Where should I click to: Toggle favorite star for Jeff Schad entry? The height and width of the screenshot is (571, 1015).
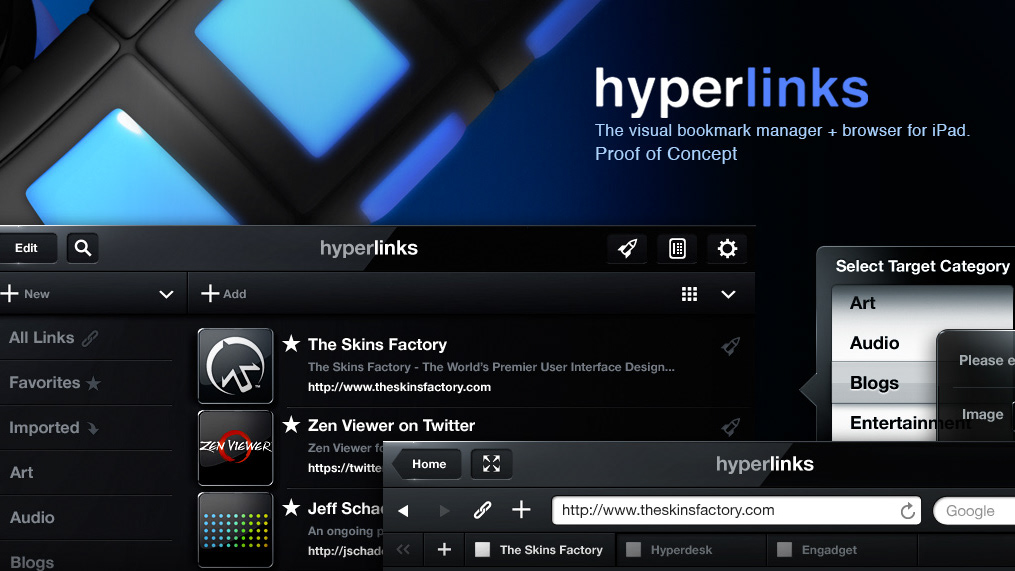click(291, 508)
